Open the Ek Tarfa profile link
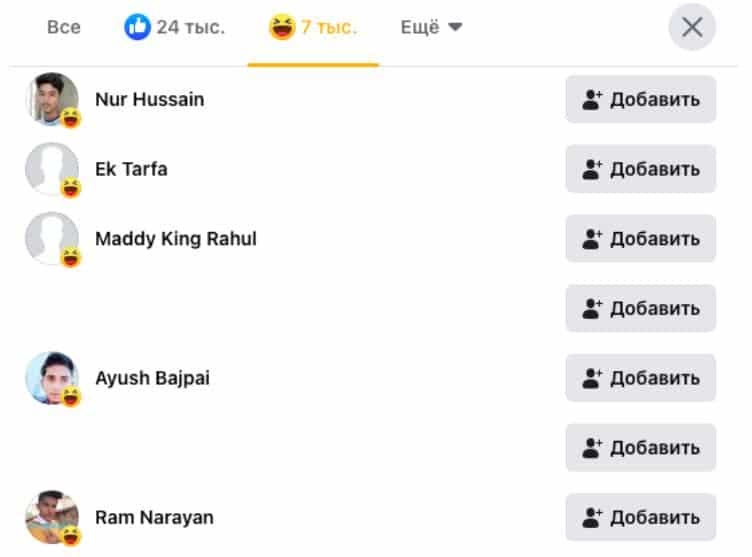Viewport: 752px width, 557px height. [131, 169]
